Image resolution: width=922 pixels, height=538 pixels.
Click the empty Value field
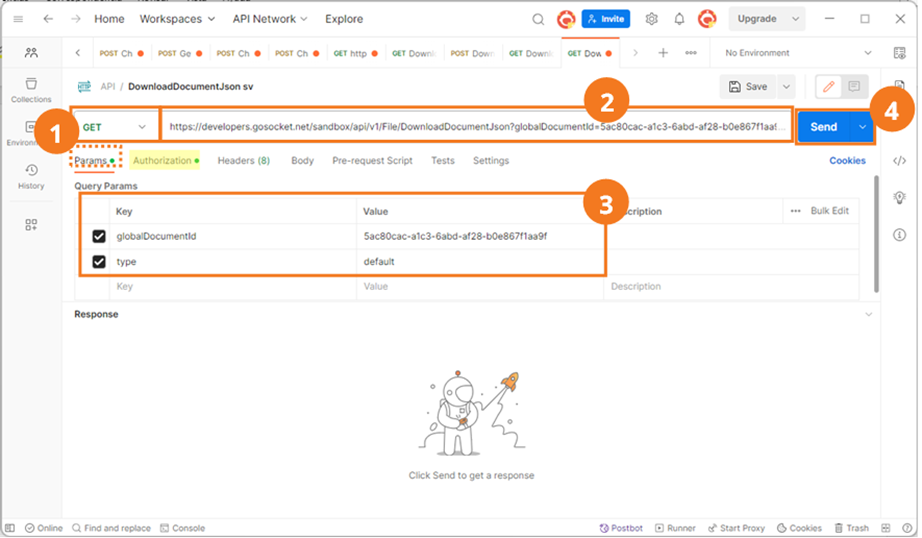coord(480,287)
